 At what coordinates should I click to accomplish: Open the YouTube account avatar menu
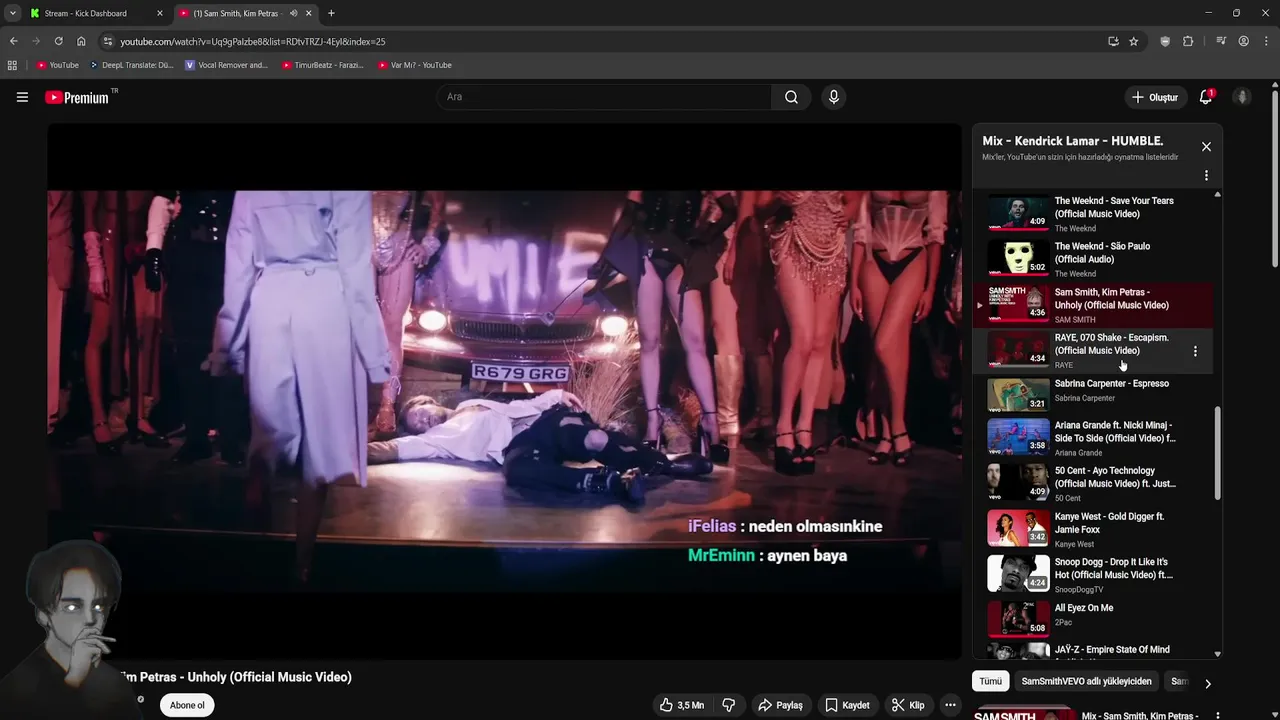[1242, 97]
